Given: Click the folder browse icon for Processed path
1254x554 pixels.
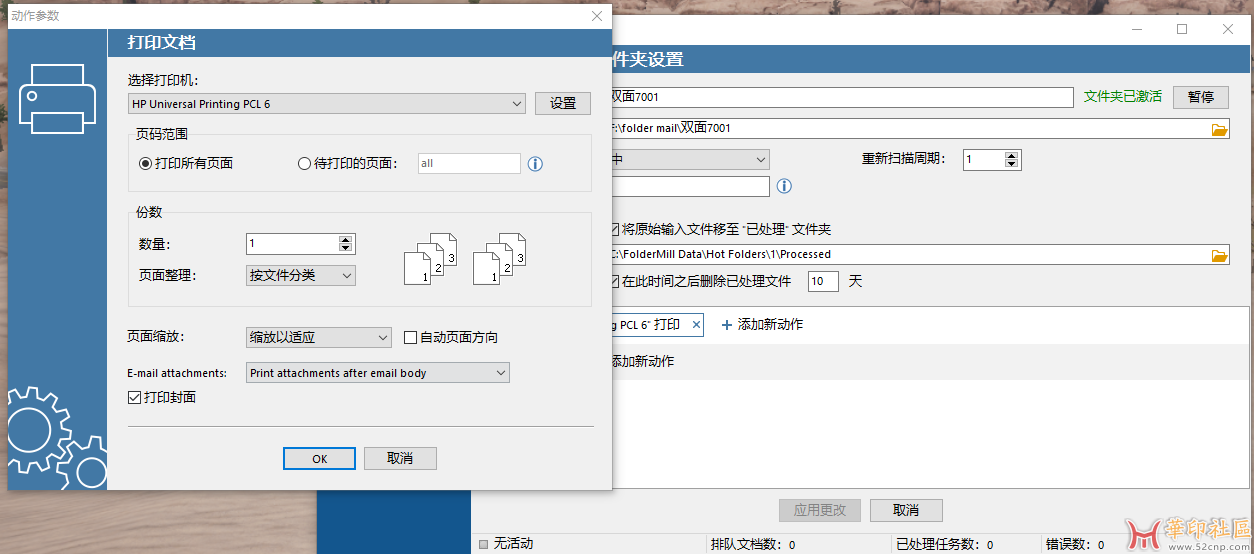Looking at the screenshot, I should 1218,255.
